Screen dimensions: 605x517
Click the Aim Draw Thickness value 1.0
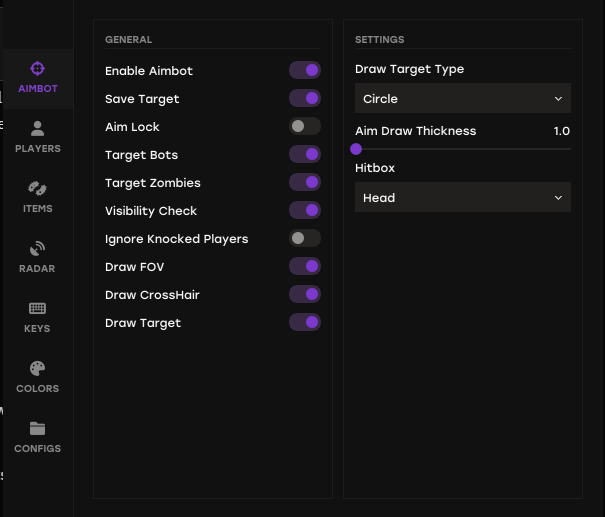coord(561,131)
